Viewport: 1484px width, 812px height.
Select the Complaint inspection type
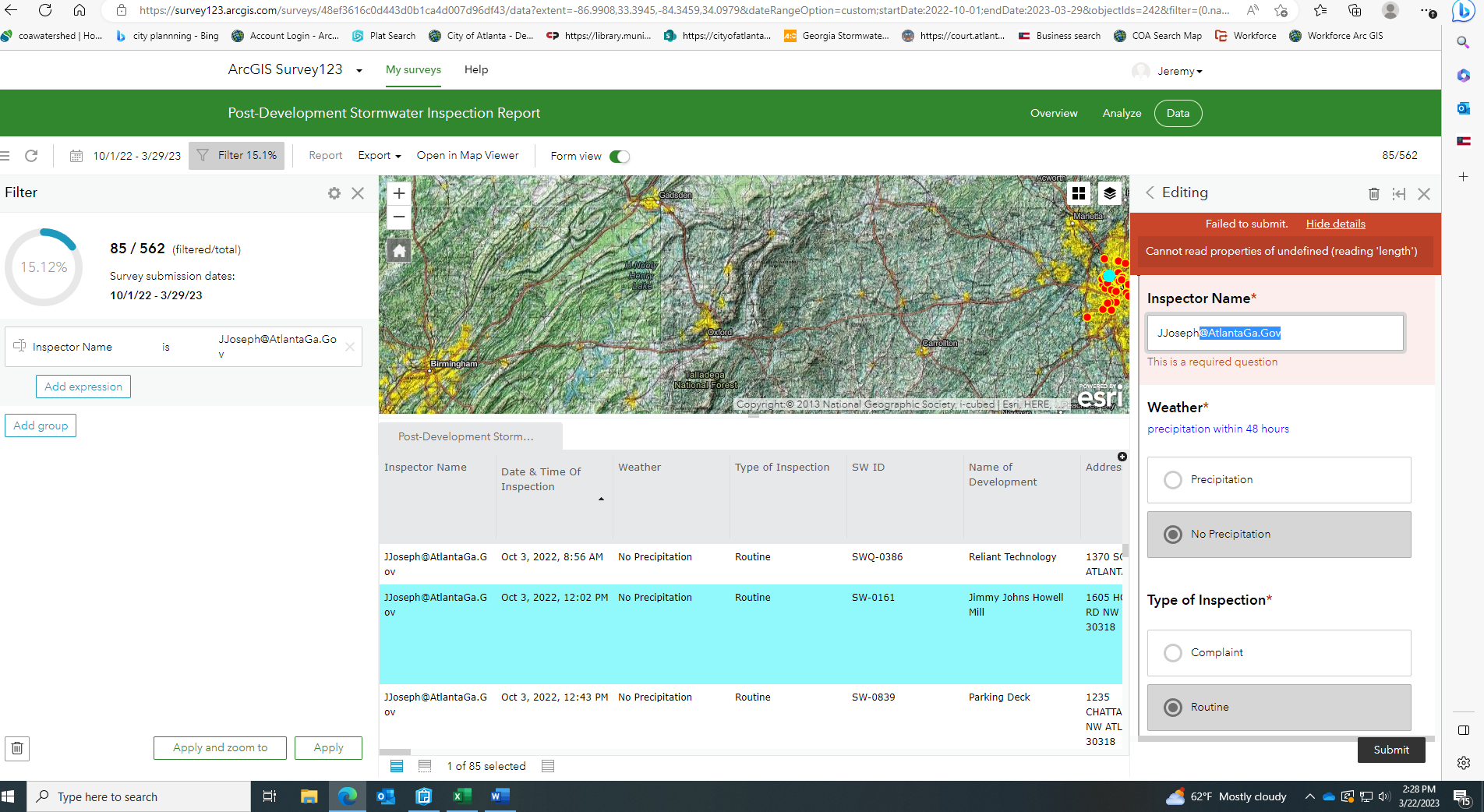tap(1173, 653)
